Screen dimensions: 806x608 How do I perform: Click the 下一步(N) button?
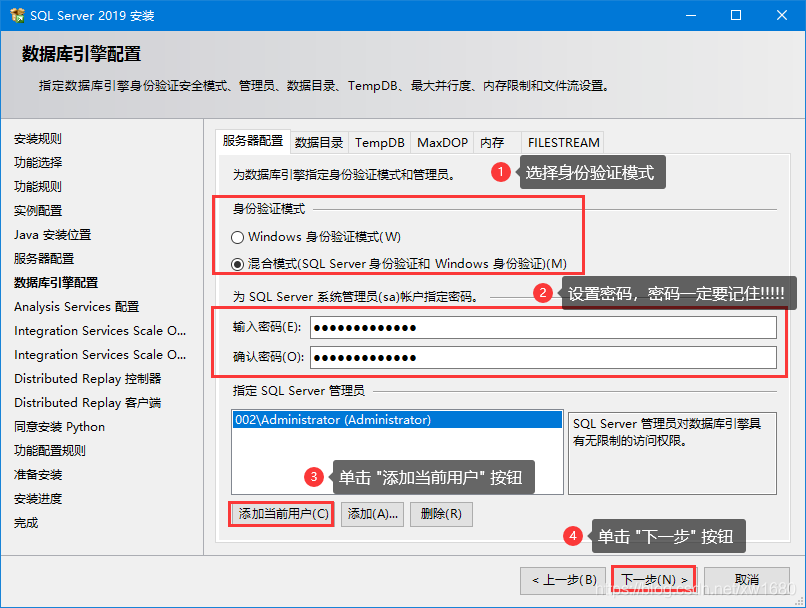tap(652, 578)
